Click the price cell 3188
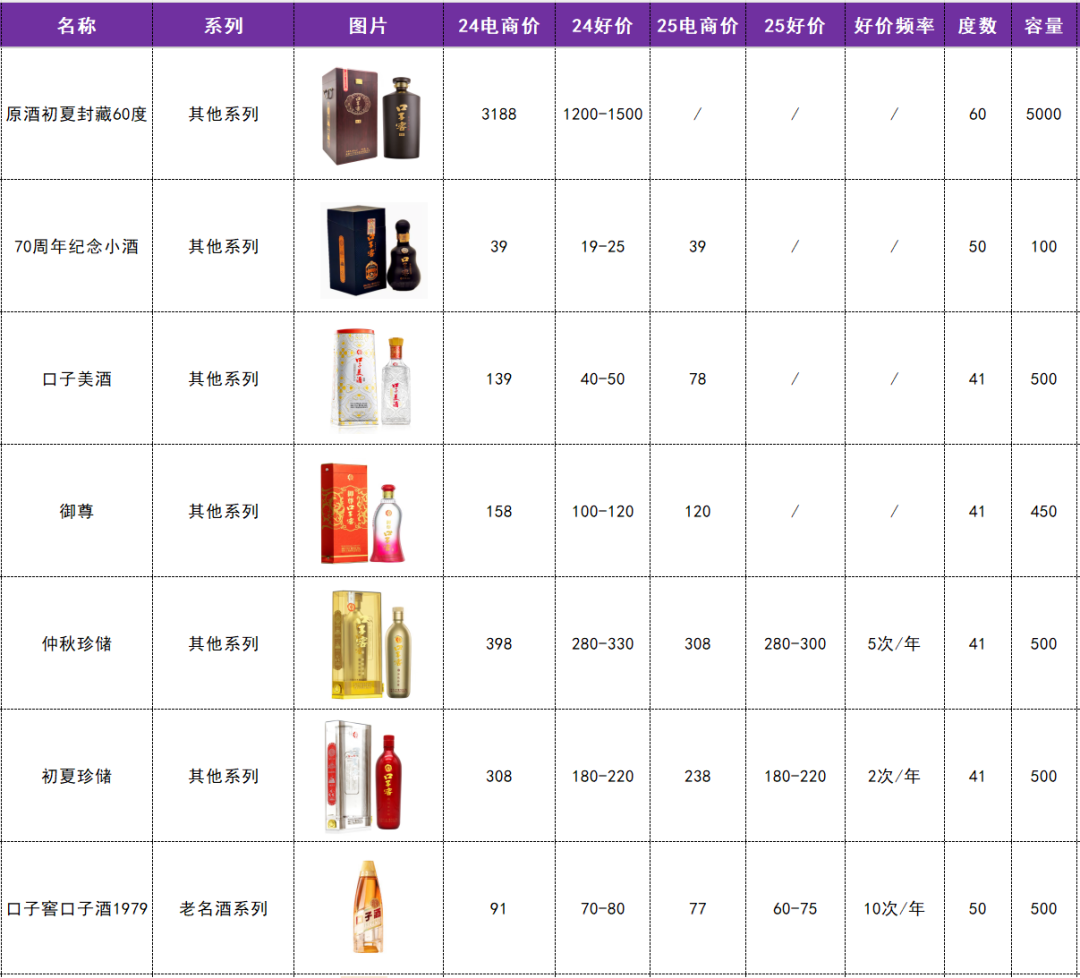This screenshot has width=1080, height=978. [x=499, y=114]
